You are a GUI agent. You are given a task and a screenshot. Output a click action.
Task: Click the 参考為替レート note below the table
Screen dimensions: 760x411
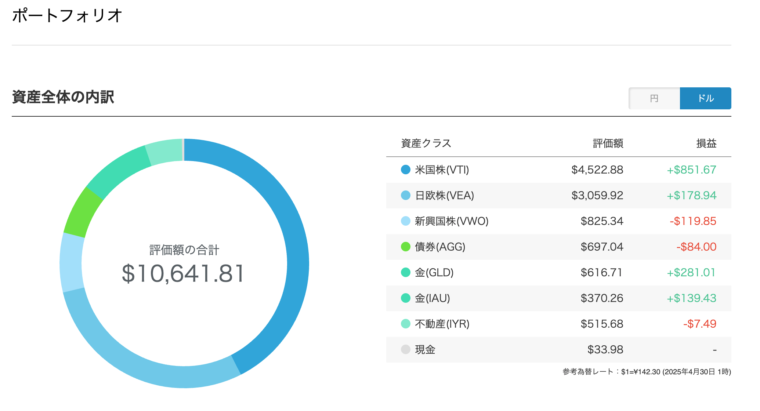click(x=646, y=372)
